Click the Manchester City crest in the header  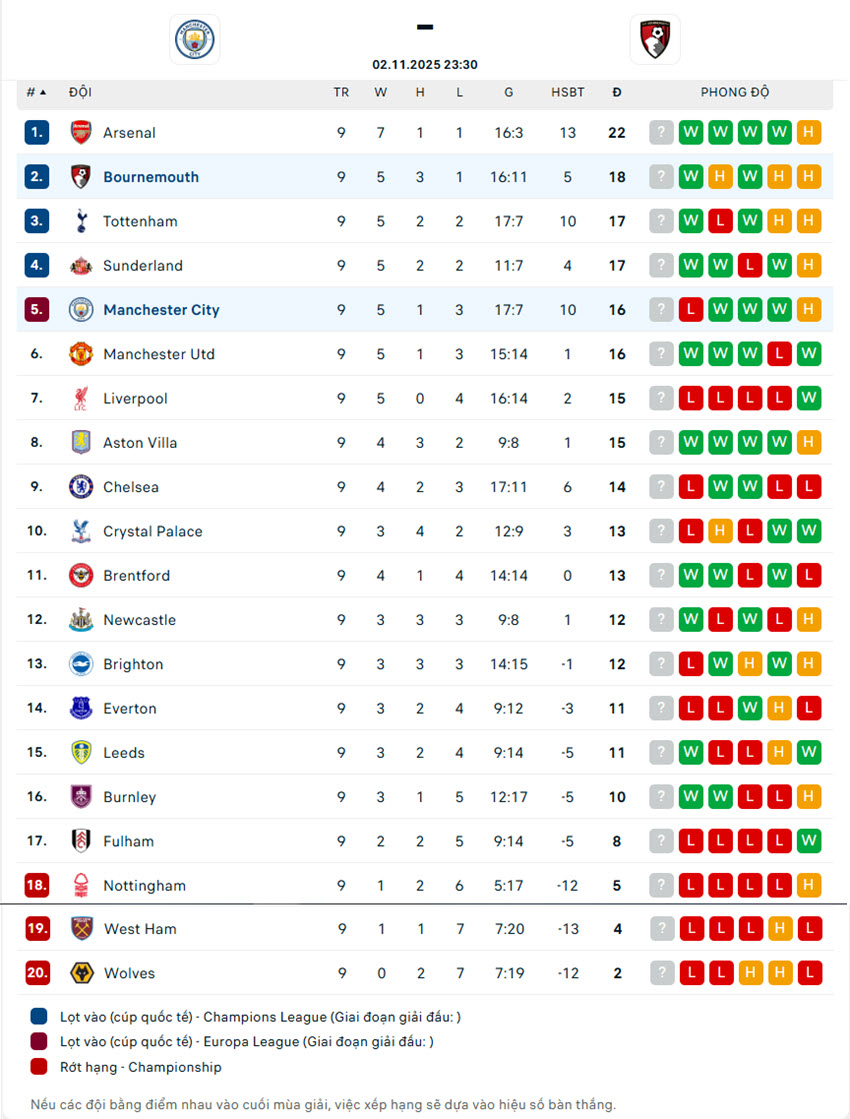[x=195, y=40]
